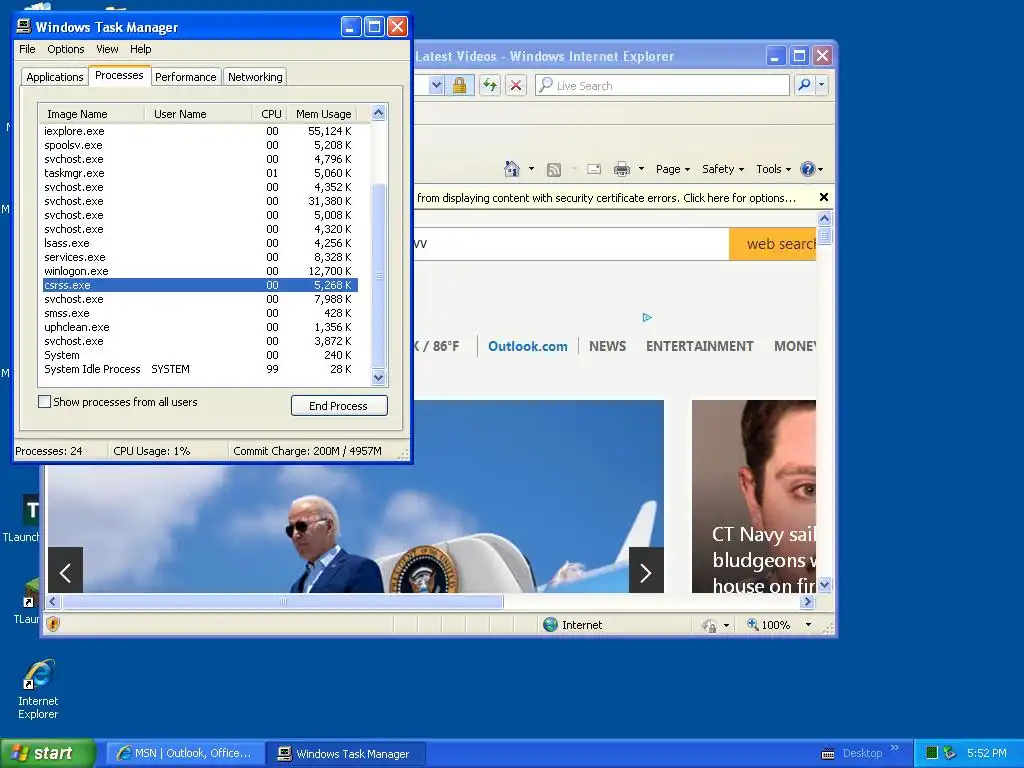
Task: Click the Internet zone globe in status bar
Action: point(551,624)
